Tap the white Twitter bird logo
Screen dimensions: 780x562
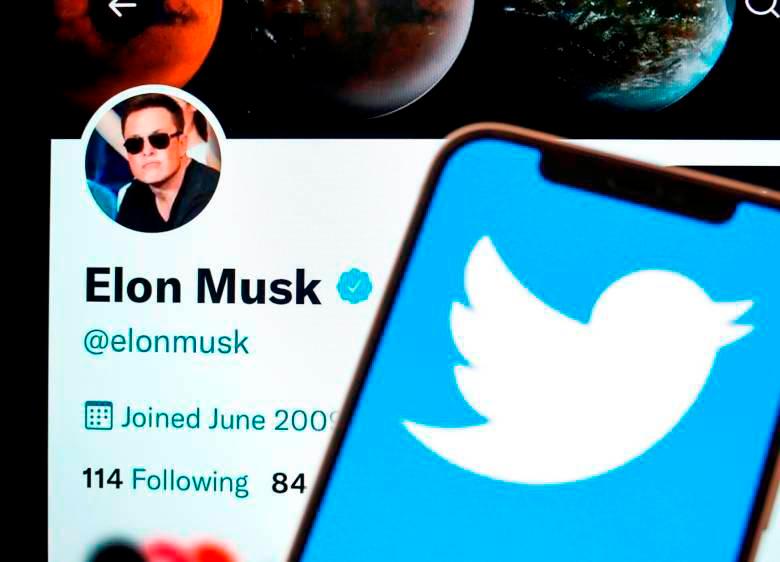point(578,360)
